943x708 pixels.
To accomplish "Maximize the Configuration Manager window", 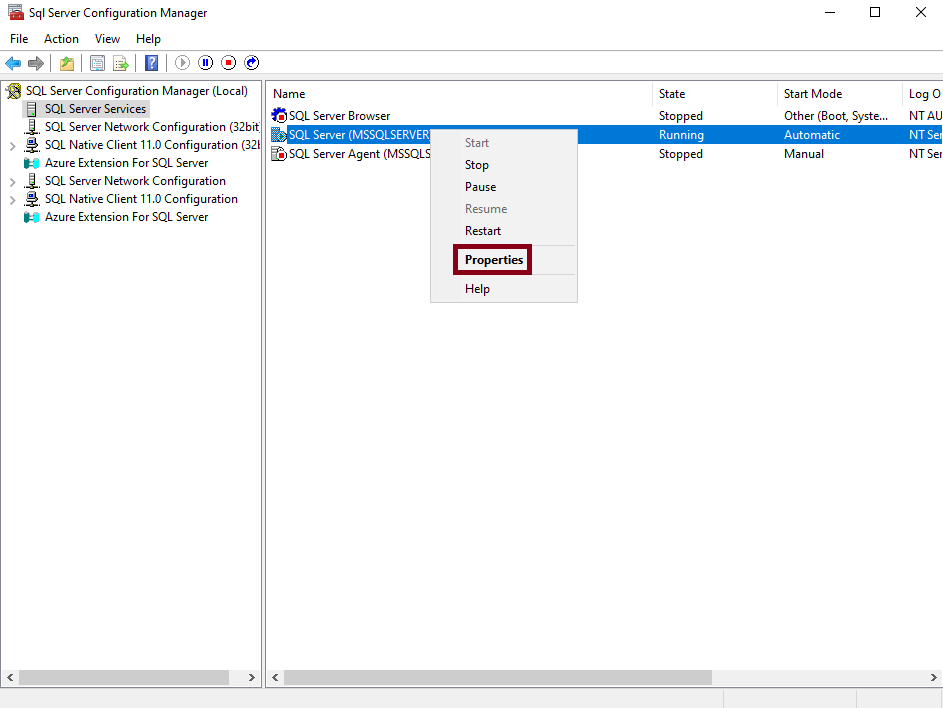I will point(875,12).
